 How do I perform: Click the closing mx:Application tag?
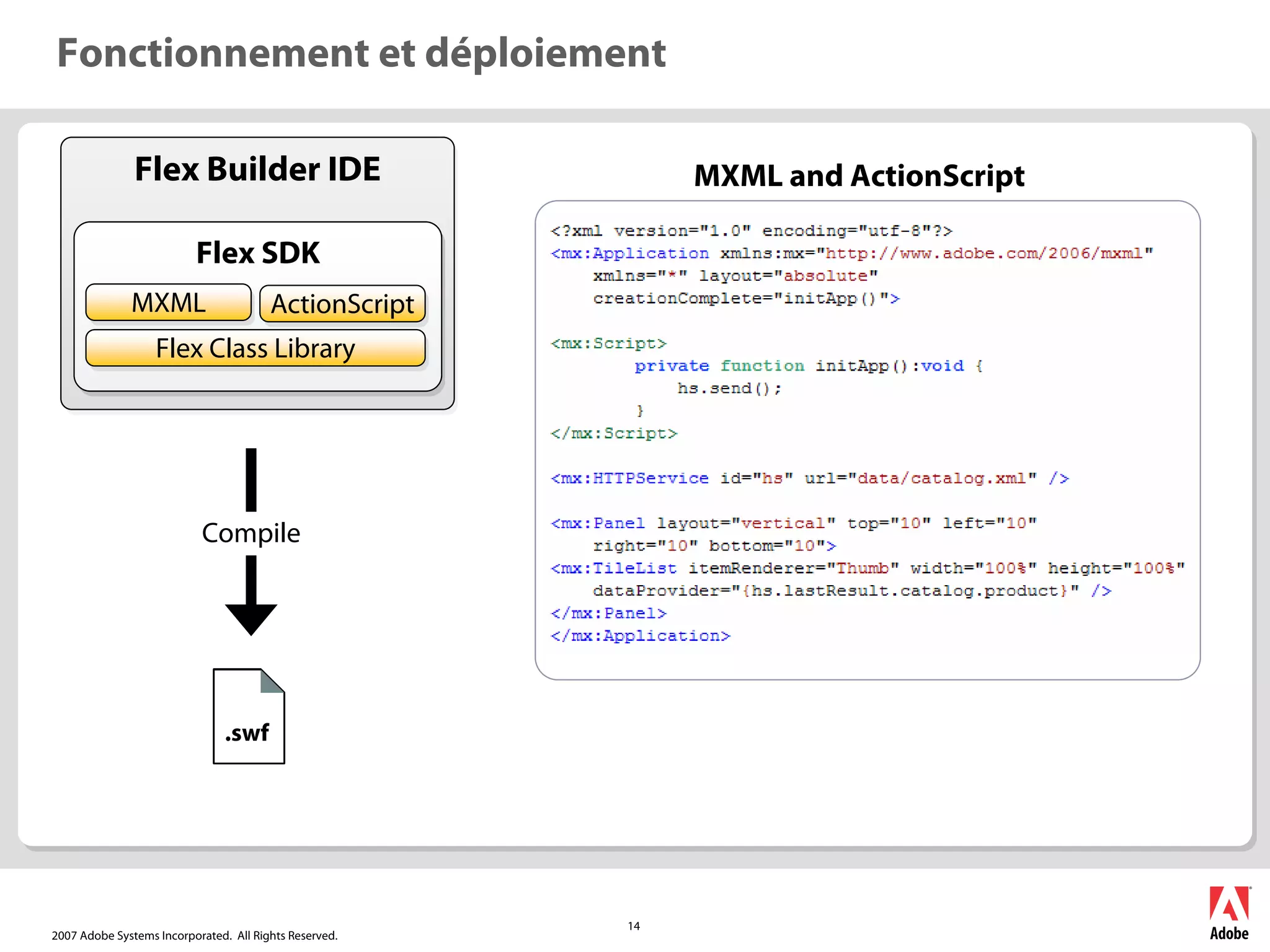(641, 636)
